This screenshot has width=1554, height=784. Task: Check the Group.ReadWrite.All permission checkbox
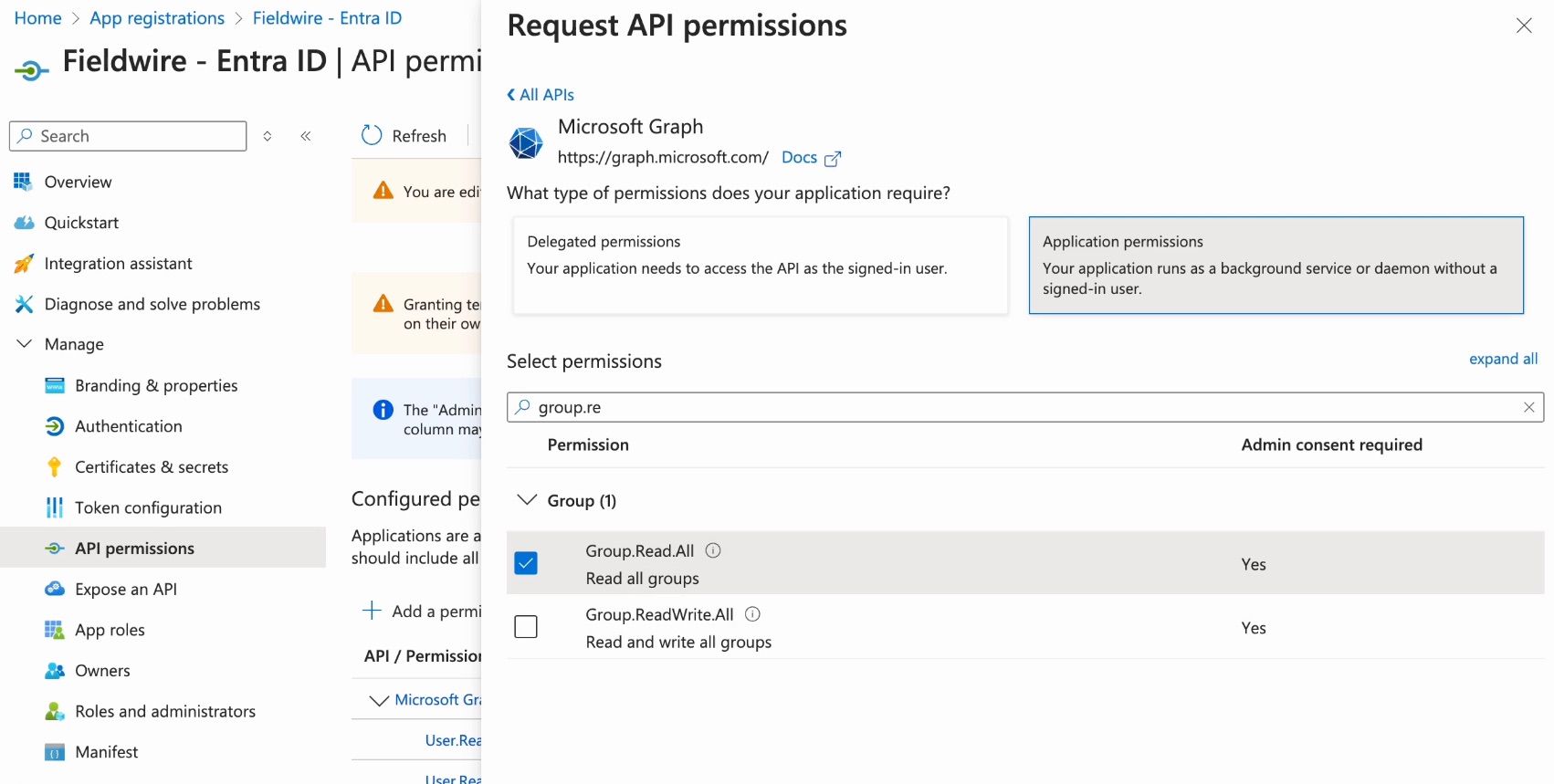(x=526, y=626)
